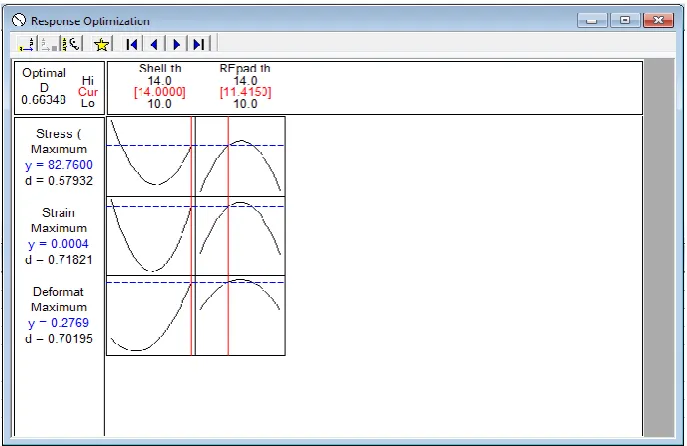This screenshot has height=446, width=687.
Task: Click the red line in Stress Shell th plot
Action: click(x=191, y=156)
